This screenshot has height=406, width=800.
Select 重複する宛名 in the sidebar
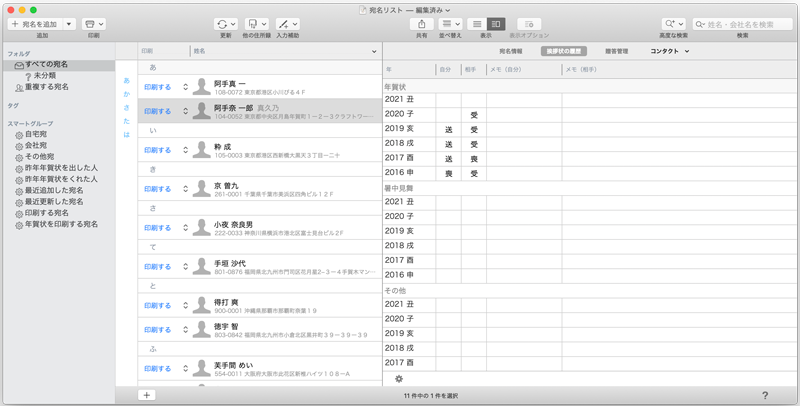[x=47, y=87]
